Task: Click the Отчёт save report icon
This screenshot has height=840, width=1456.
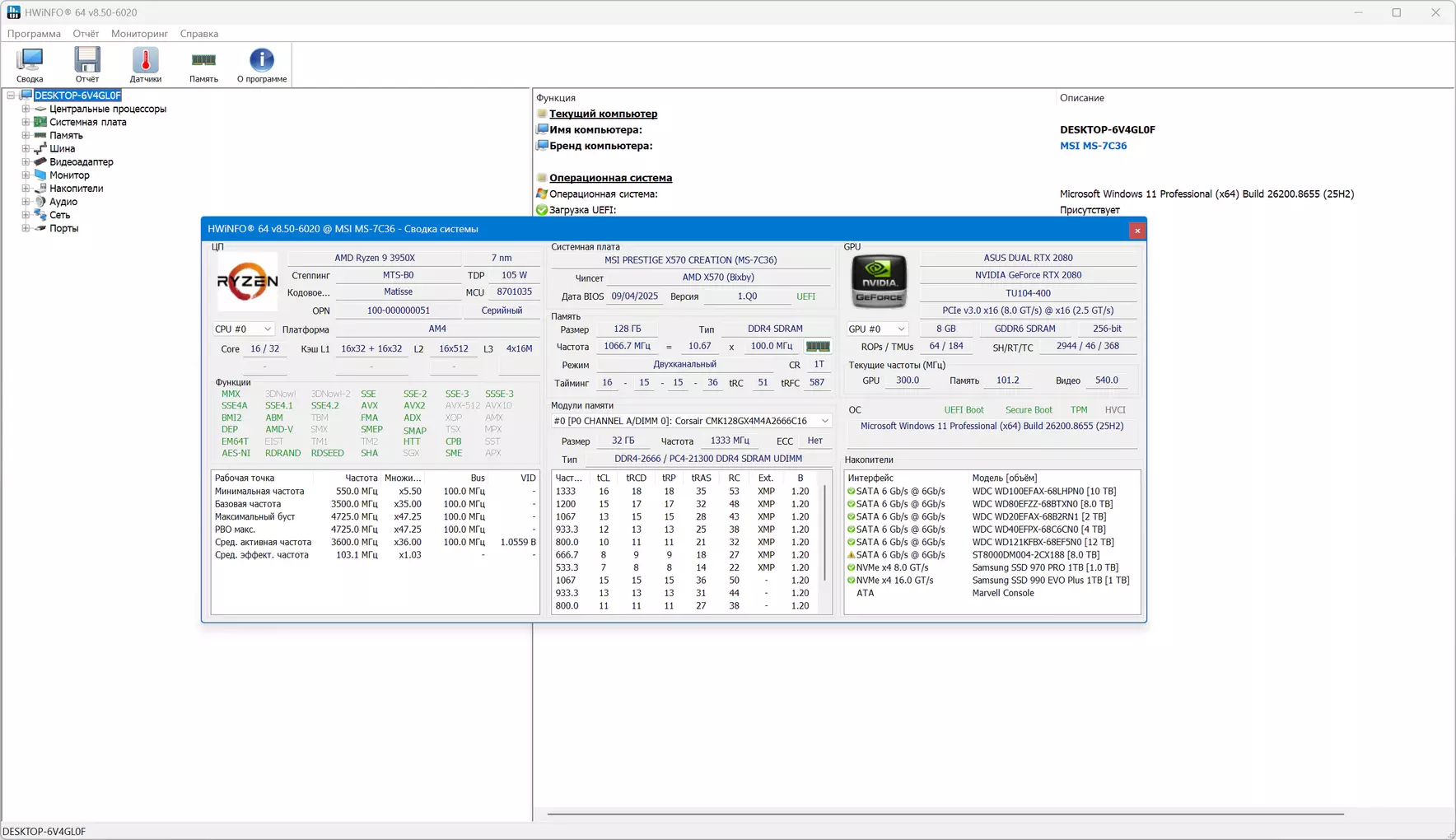Action: pyautogui.click(x=87, y=65)
